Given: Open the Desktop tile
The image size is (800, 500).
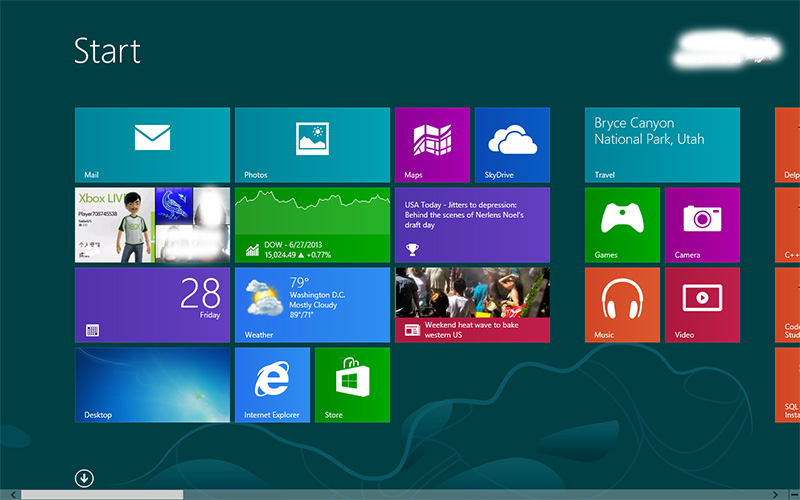Looking at the screenshot, I should 152,385.
